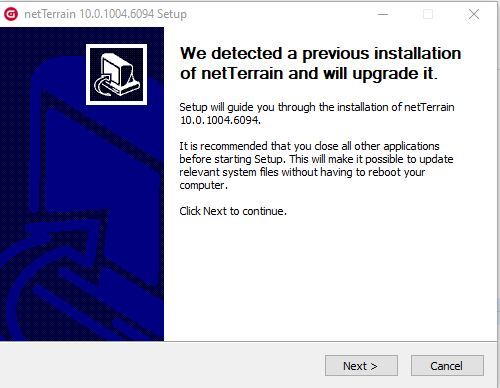Image resolution: width=500 pixels, height=388 pixels.
Task: Click the word "computer." ending the paragraph
Action: [203, 185]
